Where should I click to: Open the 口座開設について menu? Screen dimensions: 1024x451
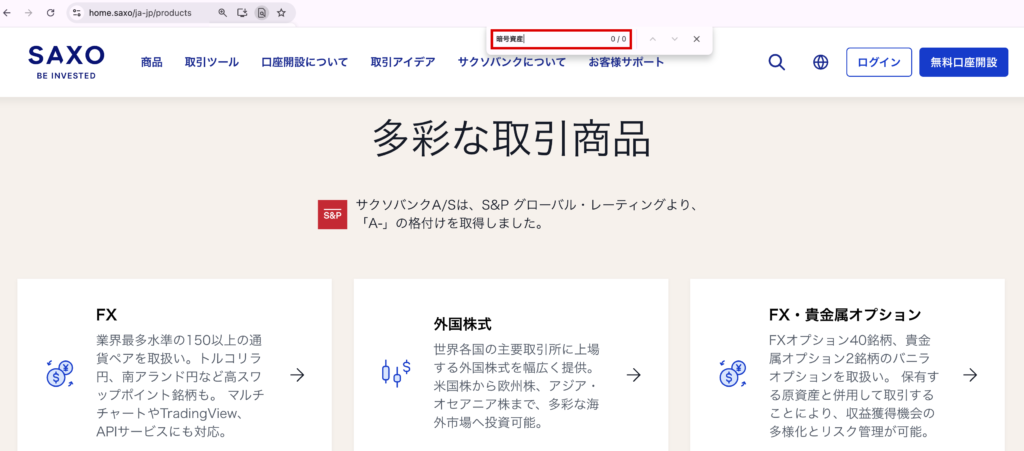click(x=304, y=63)
